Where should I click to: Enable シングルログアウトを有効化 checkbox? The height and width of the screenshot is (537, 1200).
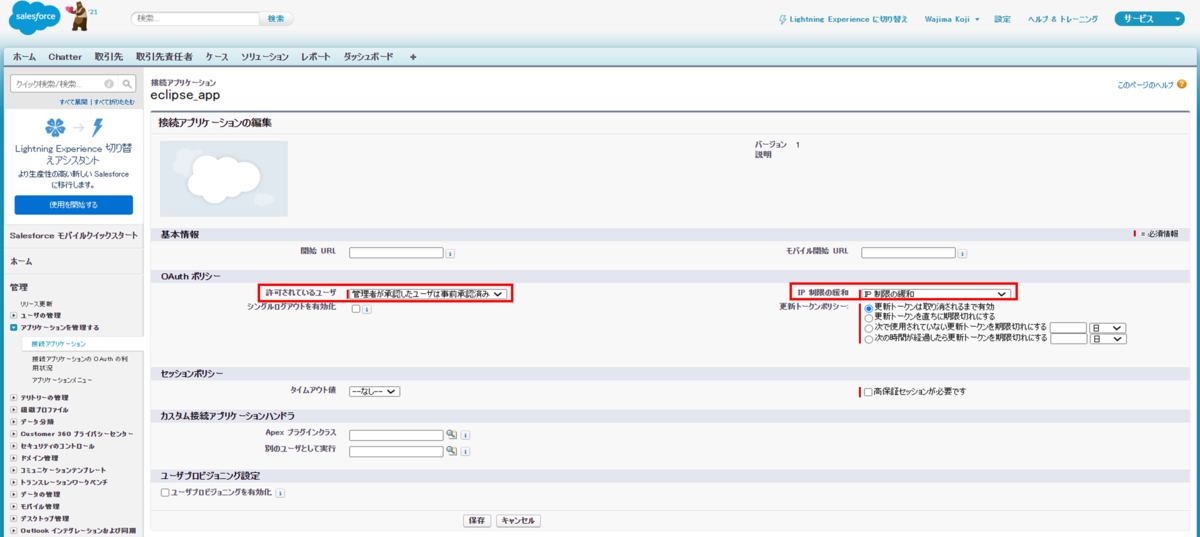coord(356,309)
